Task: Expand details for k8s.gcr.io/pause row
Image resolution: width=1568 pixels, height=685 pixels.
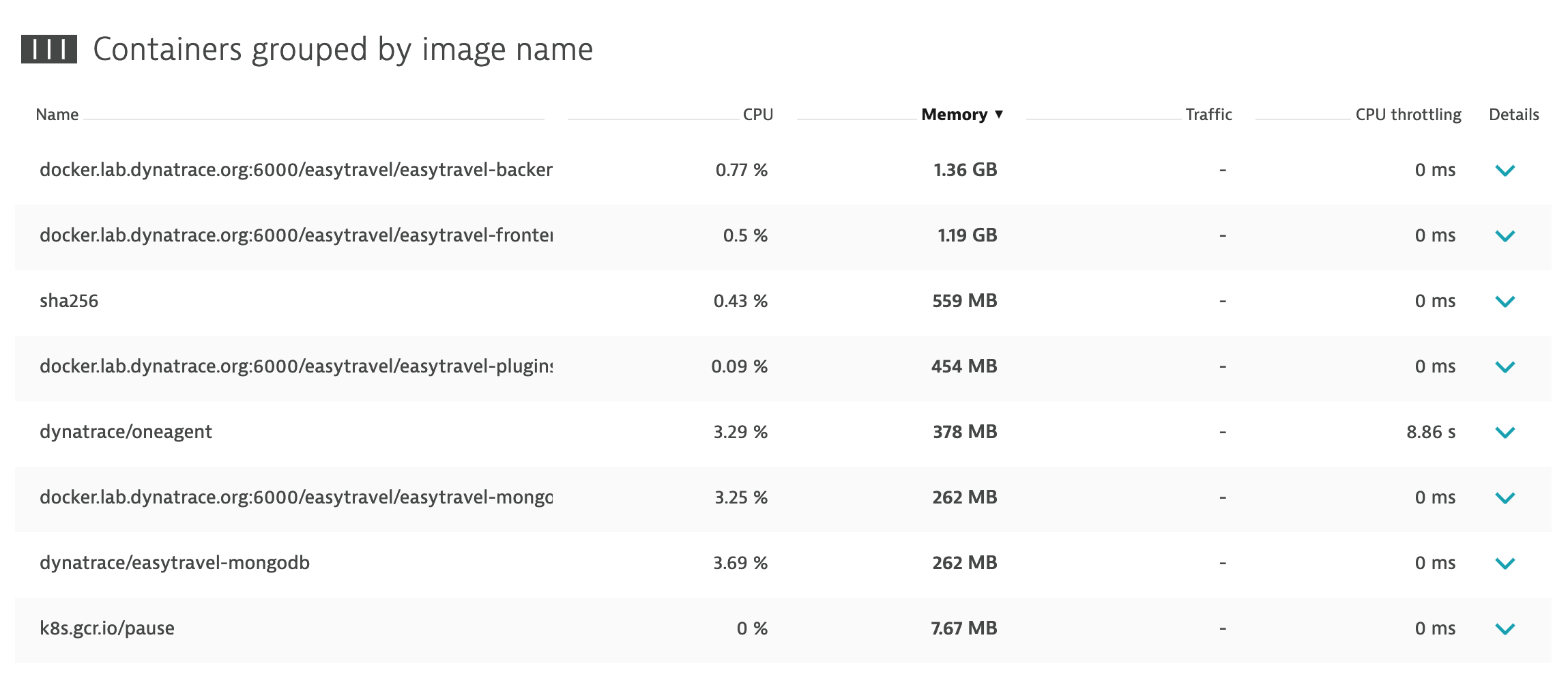Action: click(1505, 629)
